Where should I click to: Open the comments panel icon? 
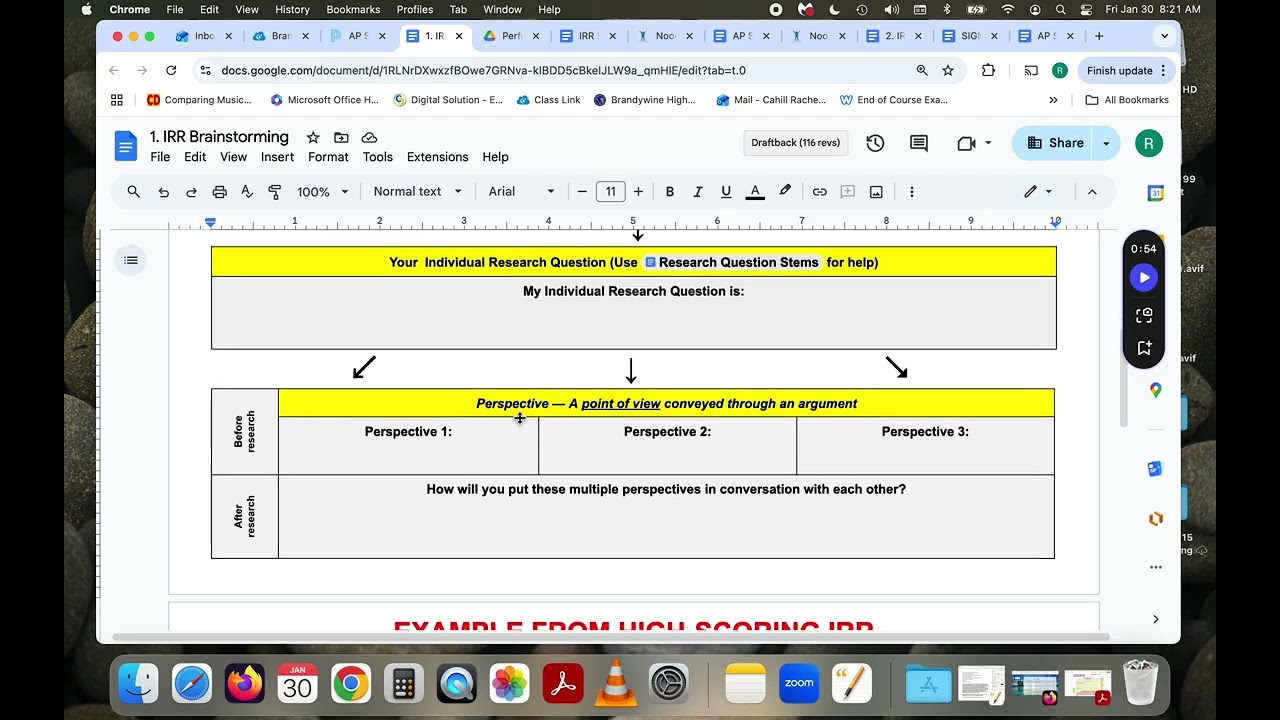pyautogui.click(x=919, y=143)
